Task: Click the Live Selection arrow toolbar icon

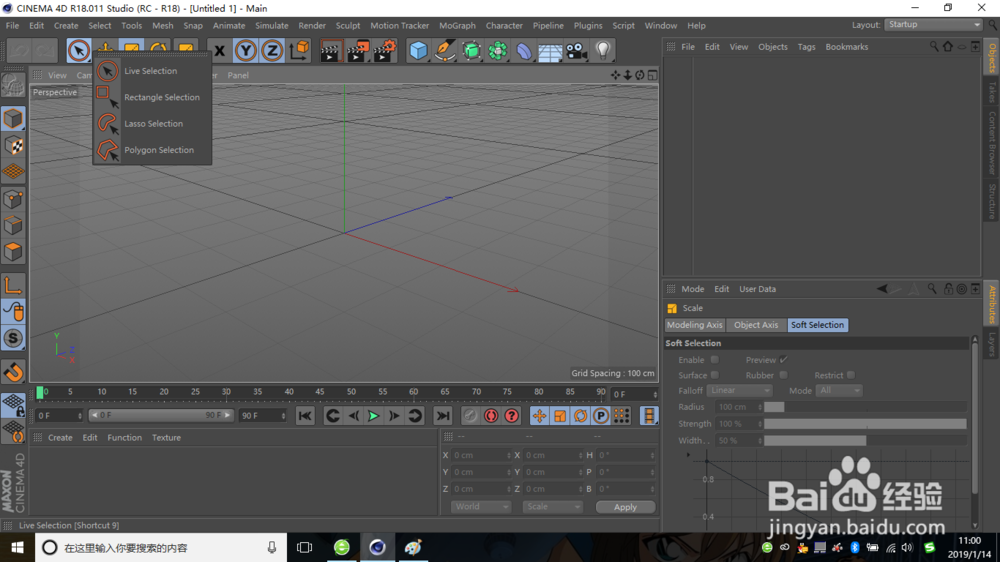Action: [78, 50]
